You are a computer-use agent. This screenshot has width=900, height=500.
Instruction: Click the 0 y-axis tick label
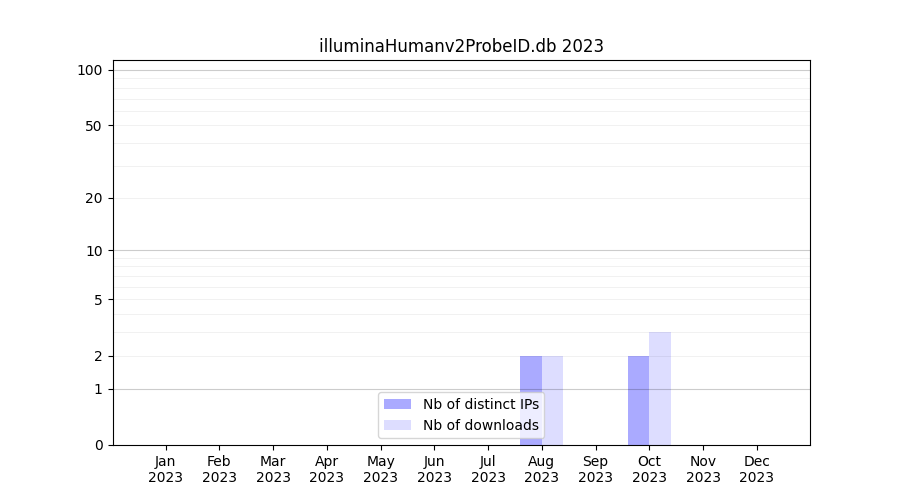click(98, 445)
